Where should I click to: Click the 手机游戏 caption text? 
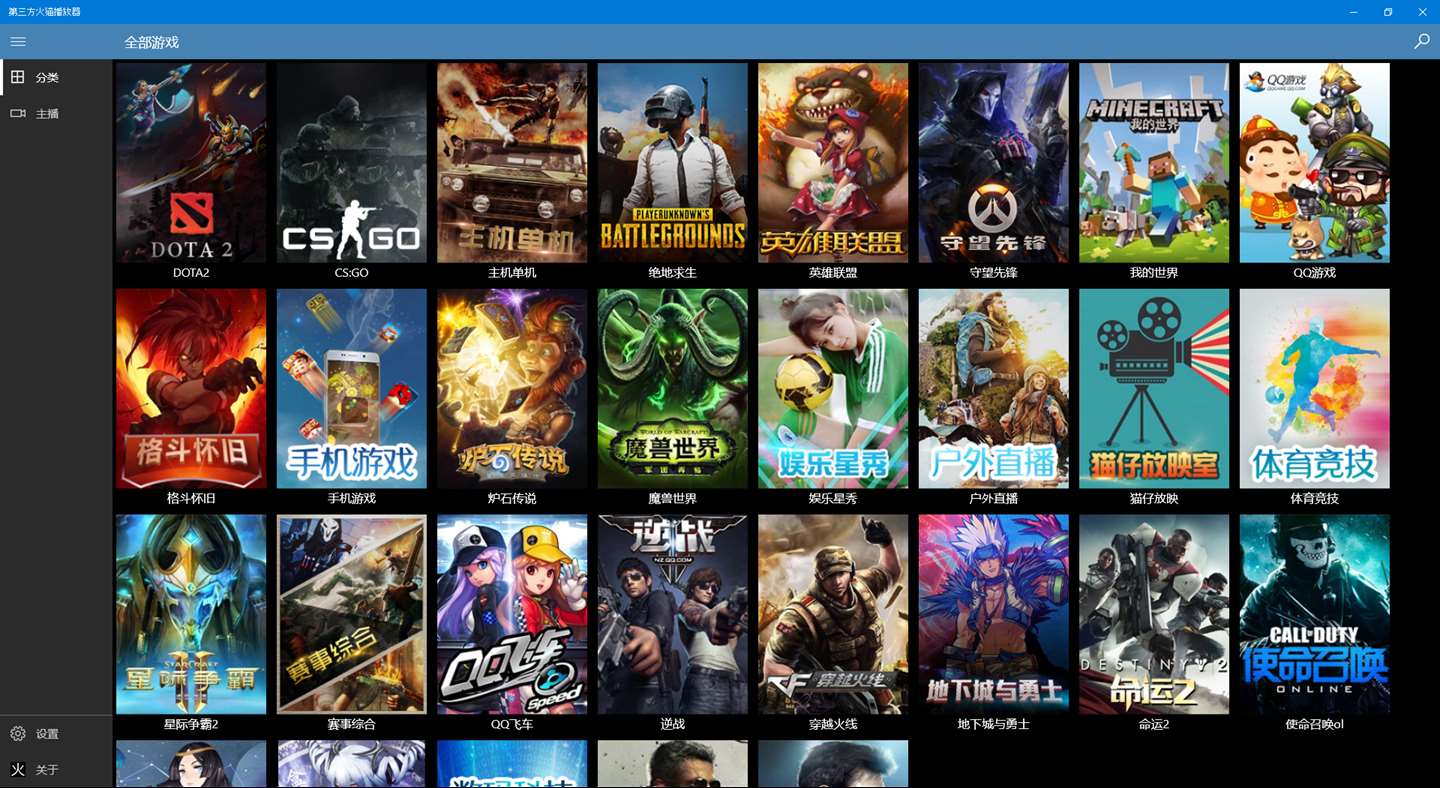coord(352,499)
